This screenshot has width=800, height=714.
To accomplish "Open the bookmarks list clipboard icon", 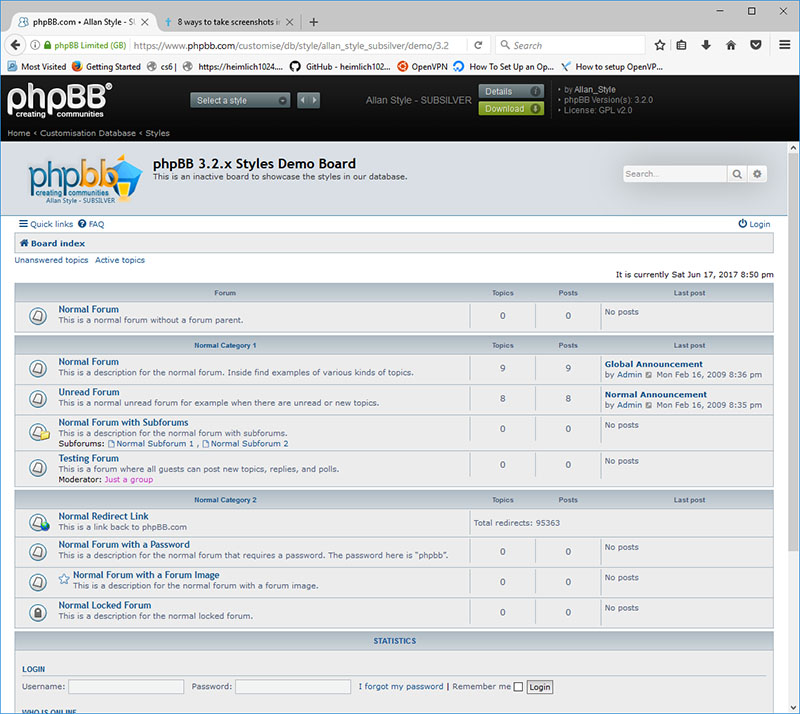I will click(681, 45).
